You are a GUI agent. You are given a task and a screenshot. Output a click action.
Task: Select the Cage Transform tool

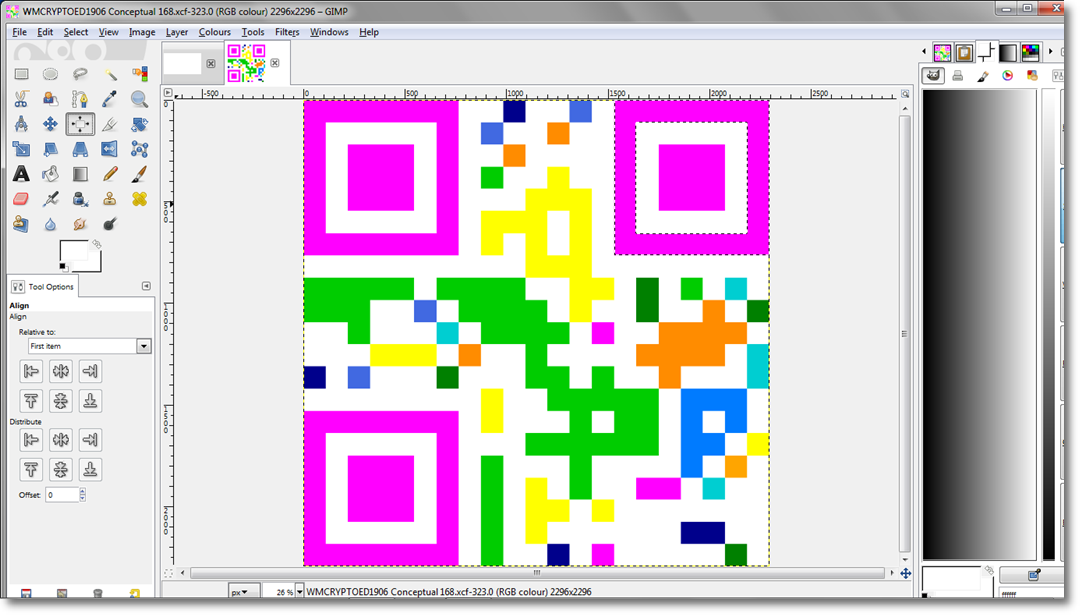click(139, 149)
